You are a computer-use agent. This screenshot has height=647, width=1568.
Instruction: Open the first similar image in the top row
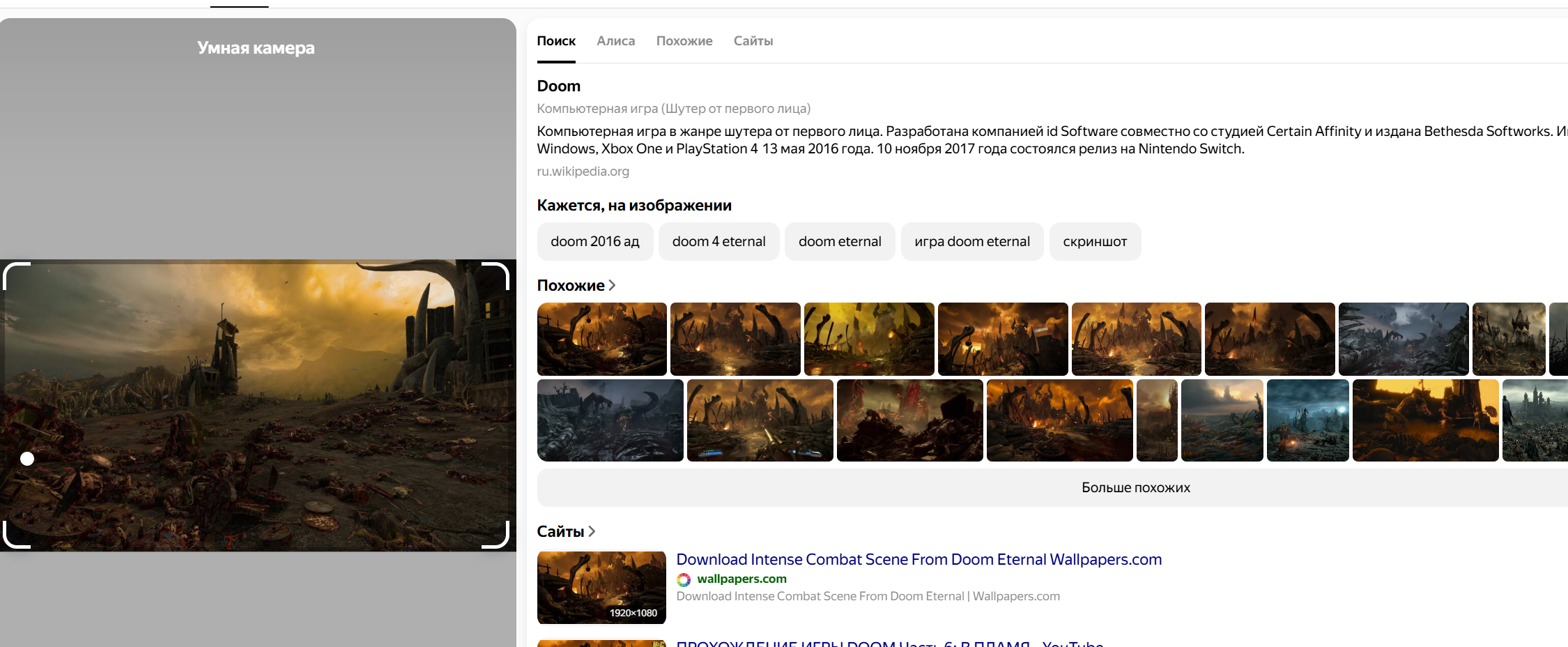pos(601,339)
